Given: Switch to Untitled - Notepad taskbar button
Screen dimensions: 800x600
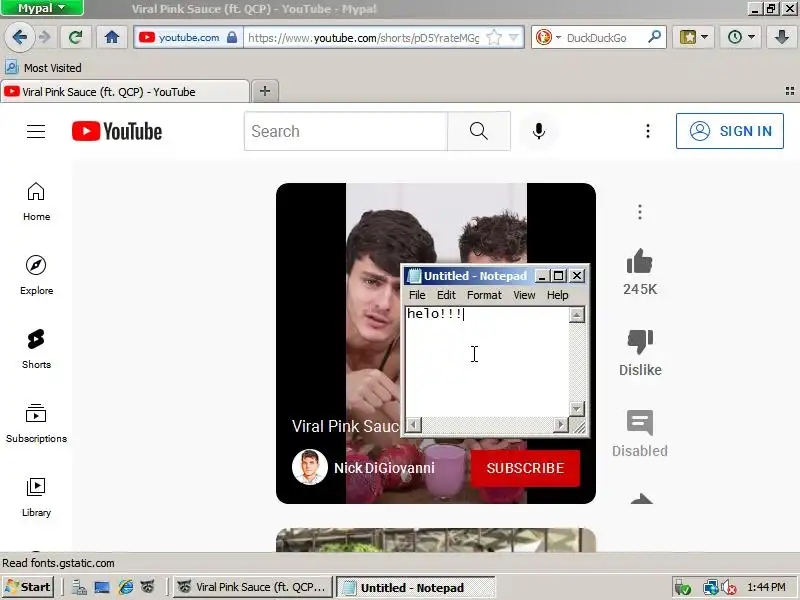Looking at the screenshot, I should tap(415, 588).
